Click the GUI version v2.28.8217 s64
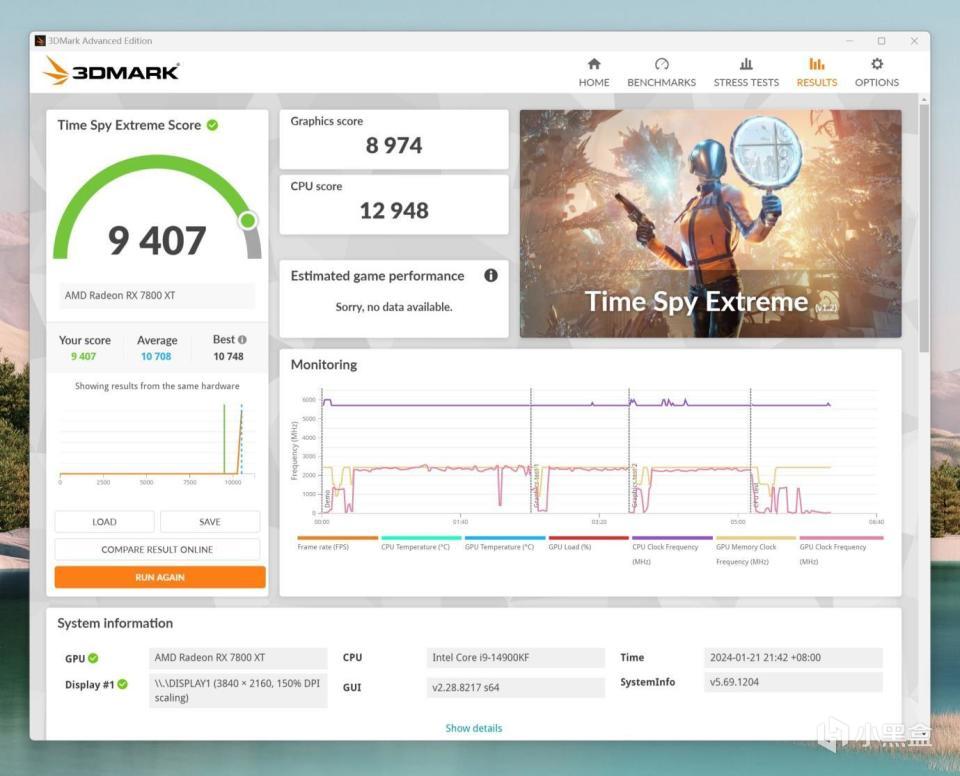 (515, 687)
